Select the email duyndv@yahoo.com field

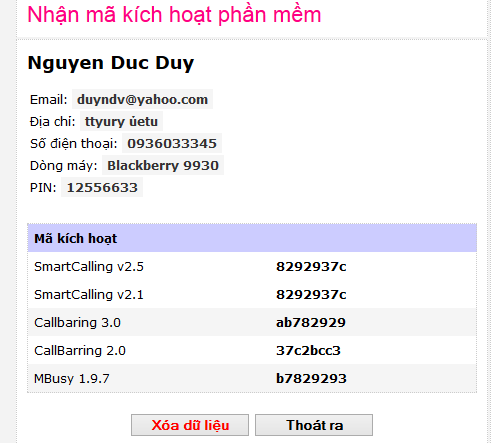click(142, 99)
